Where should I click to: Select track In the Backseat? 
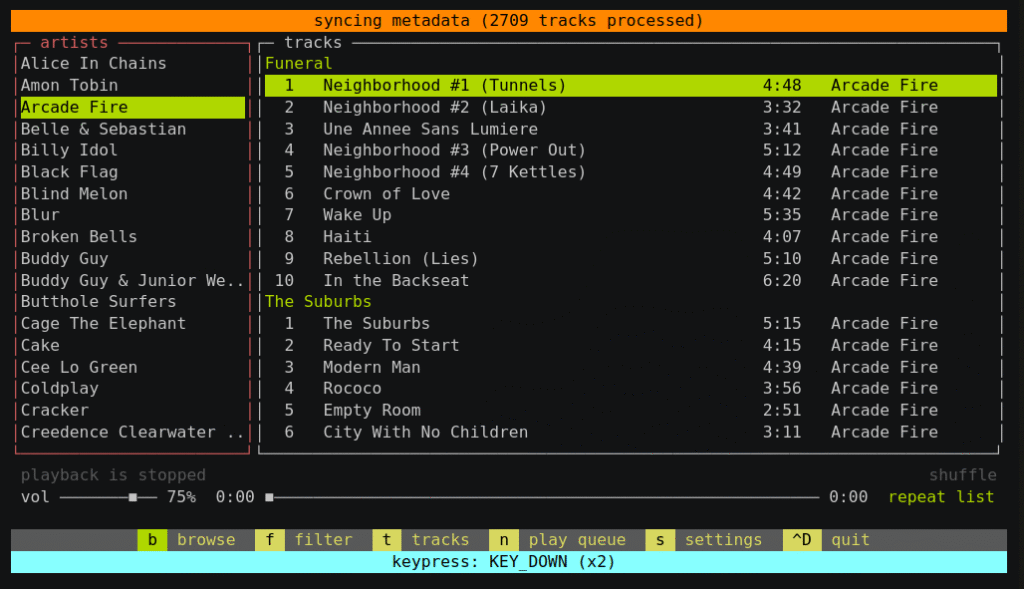click(x=631, y=280)
